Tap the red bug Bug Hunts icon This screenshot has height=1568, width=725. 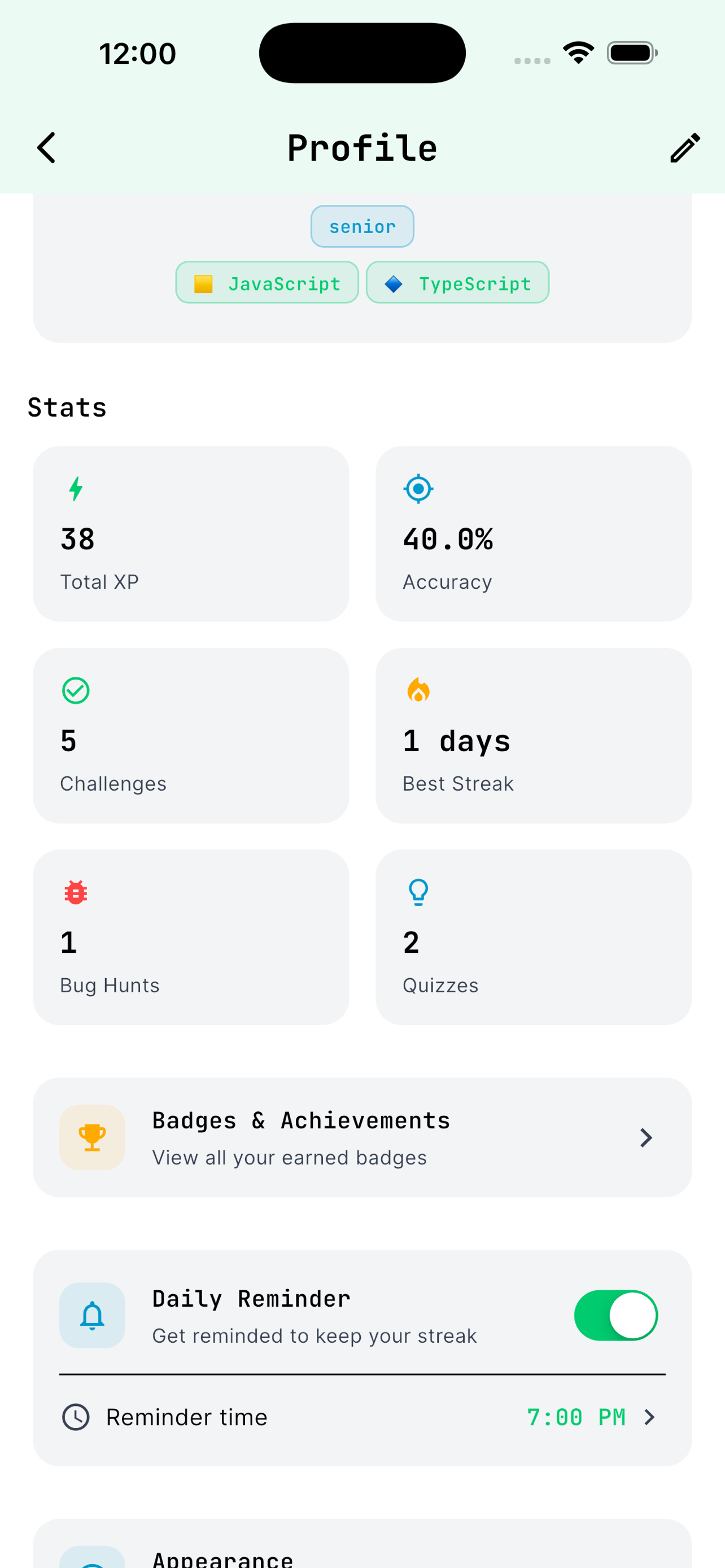tap(76, 892)
